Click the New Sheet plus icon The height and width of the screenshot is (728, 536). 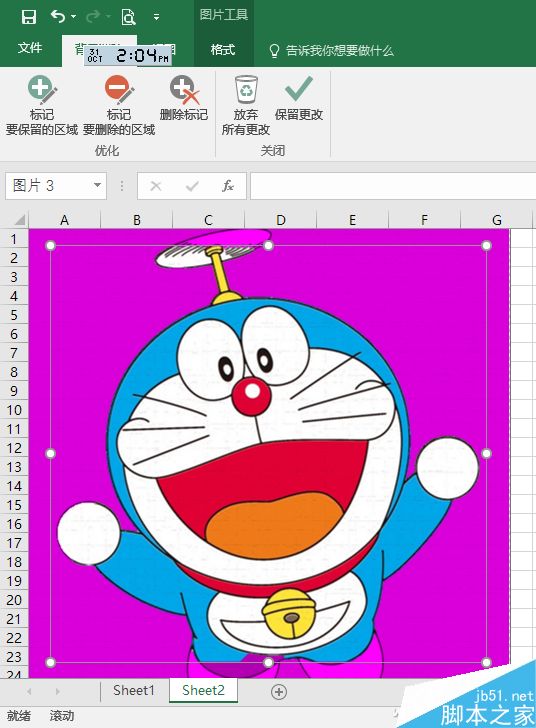279,692
